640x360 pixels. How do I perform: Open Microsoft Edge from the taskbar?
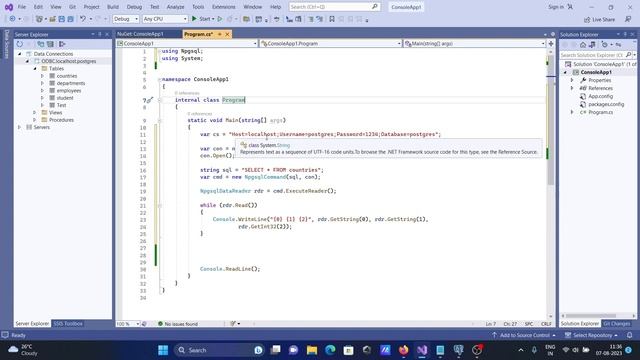click(330, 350)
